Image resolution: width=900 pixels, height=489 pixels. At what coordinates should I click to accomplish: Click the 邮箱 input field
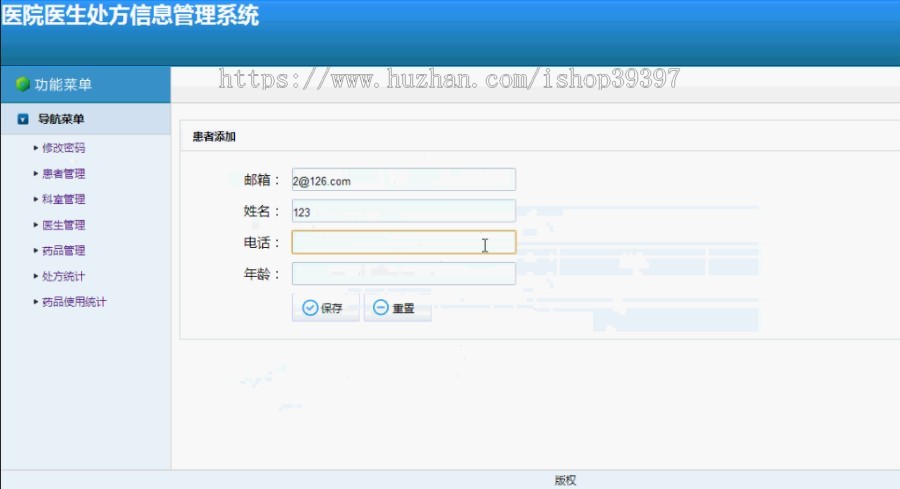tap(404, 180)
